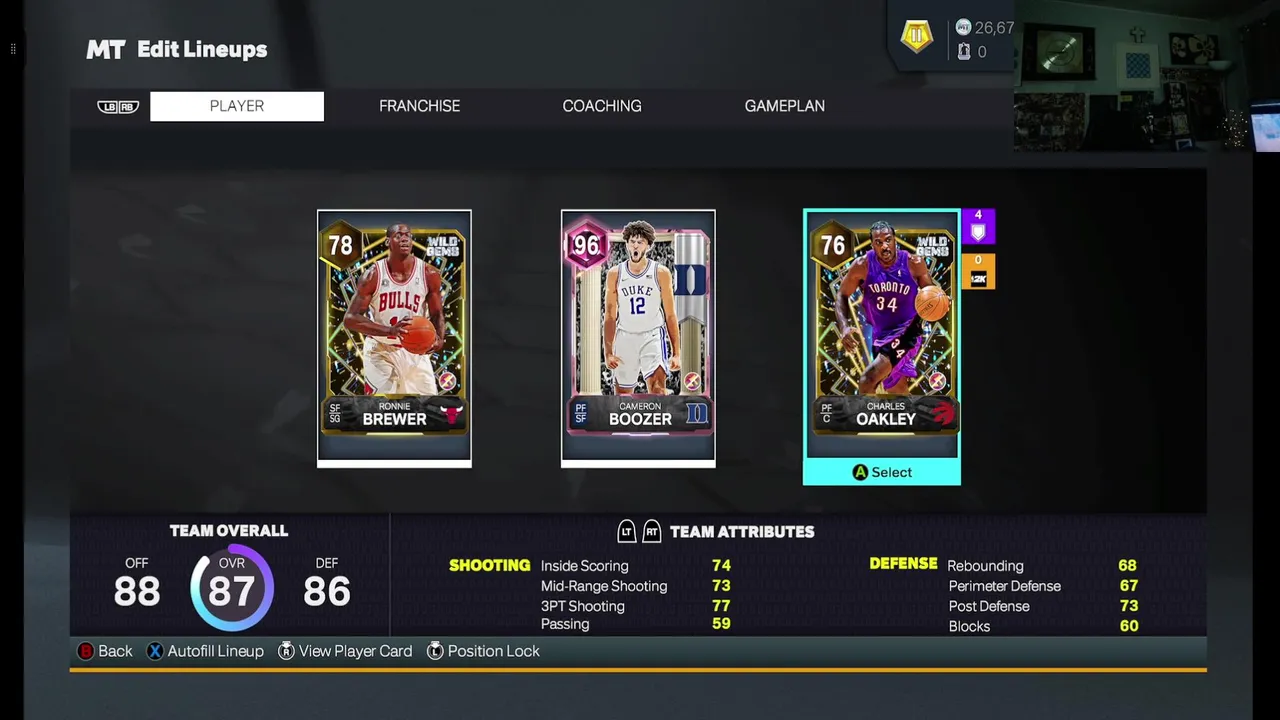This screenshot has height=720, width=1280.
Task: Click the Select button under Oakley
Action: 882,472
